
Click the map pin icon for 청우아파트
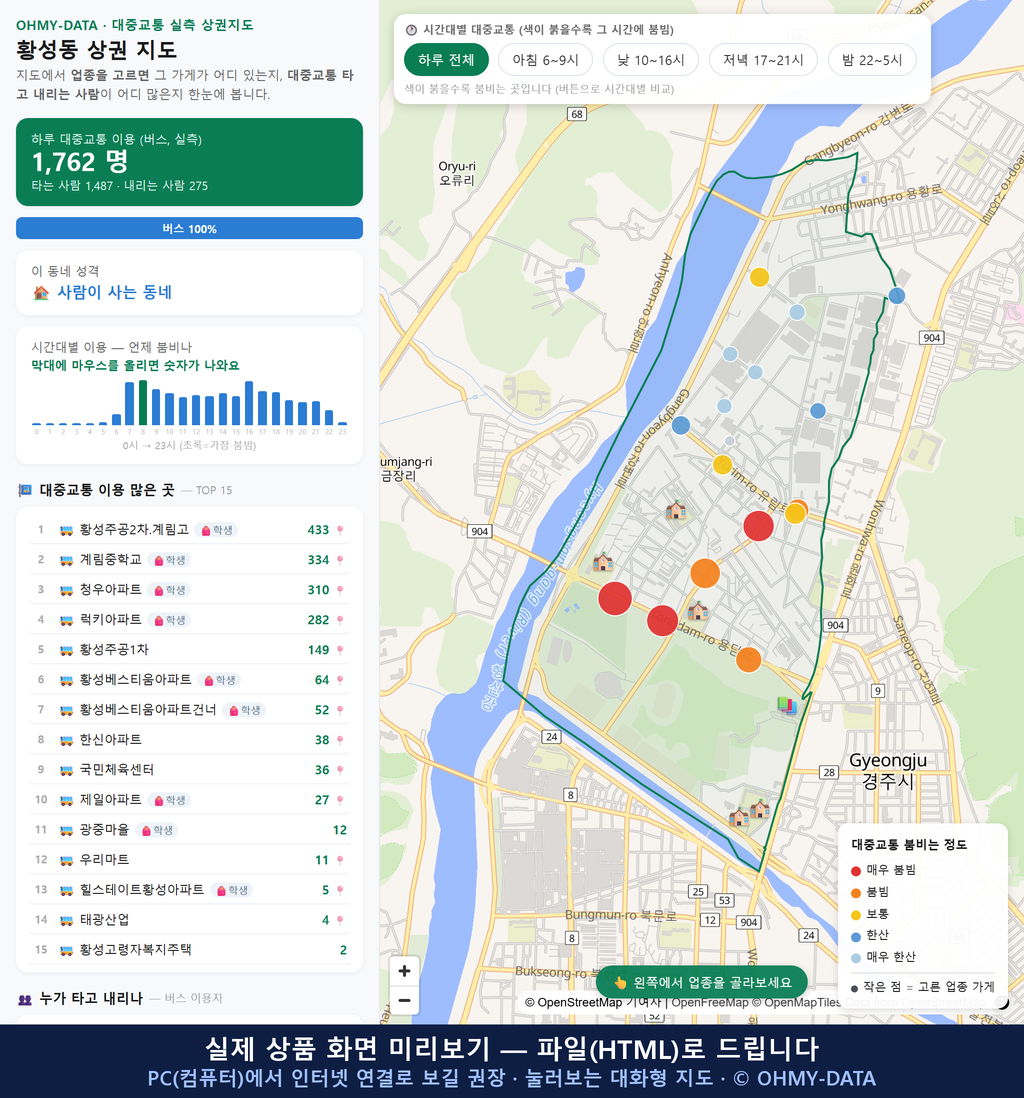pos(340,590)
